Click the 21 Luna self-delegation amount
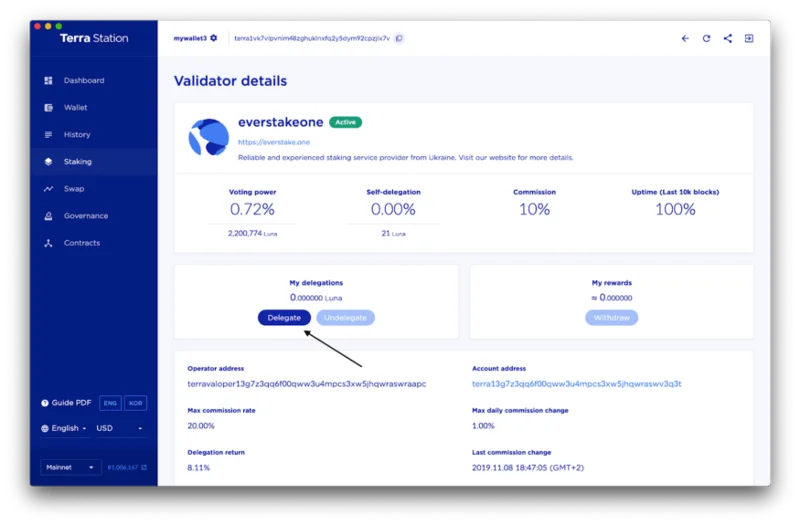The width and height of the screenshot is (800, 525). 393,233
